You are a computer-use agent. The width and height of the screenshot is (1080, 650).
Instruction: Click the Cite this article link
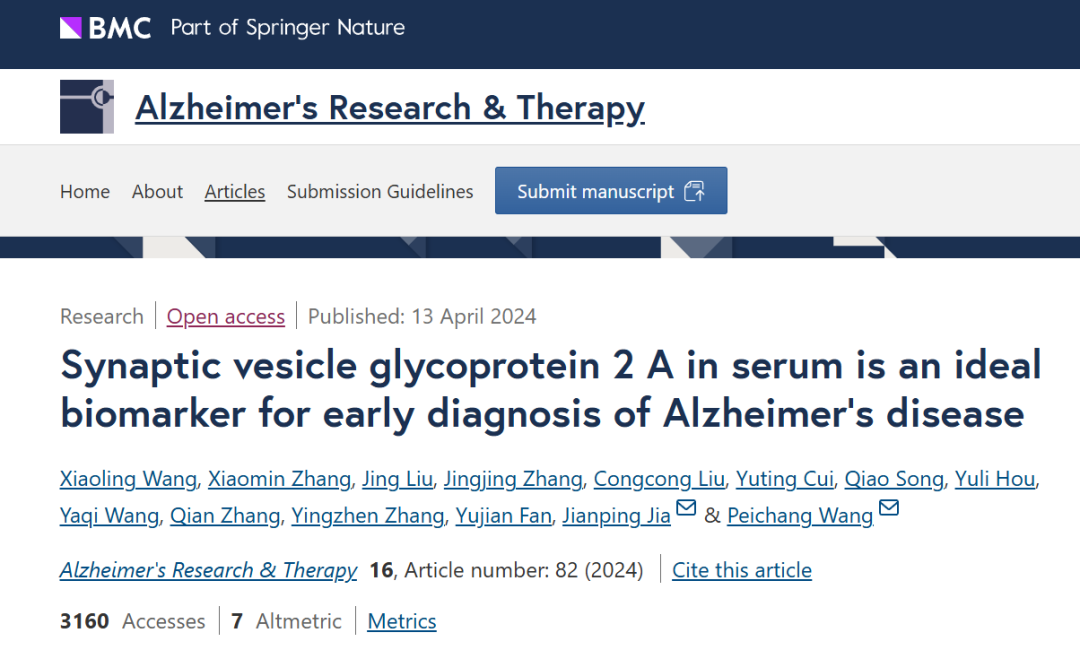(x=741, y=570)
